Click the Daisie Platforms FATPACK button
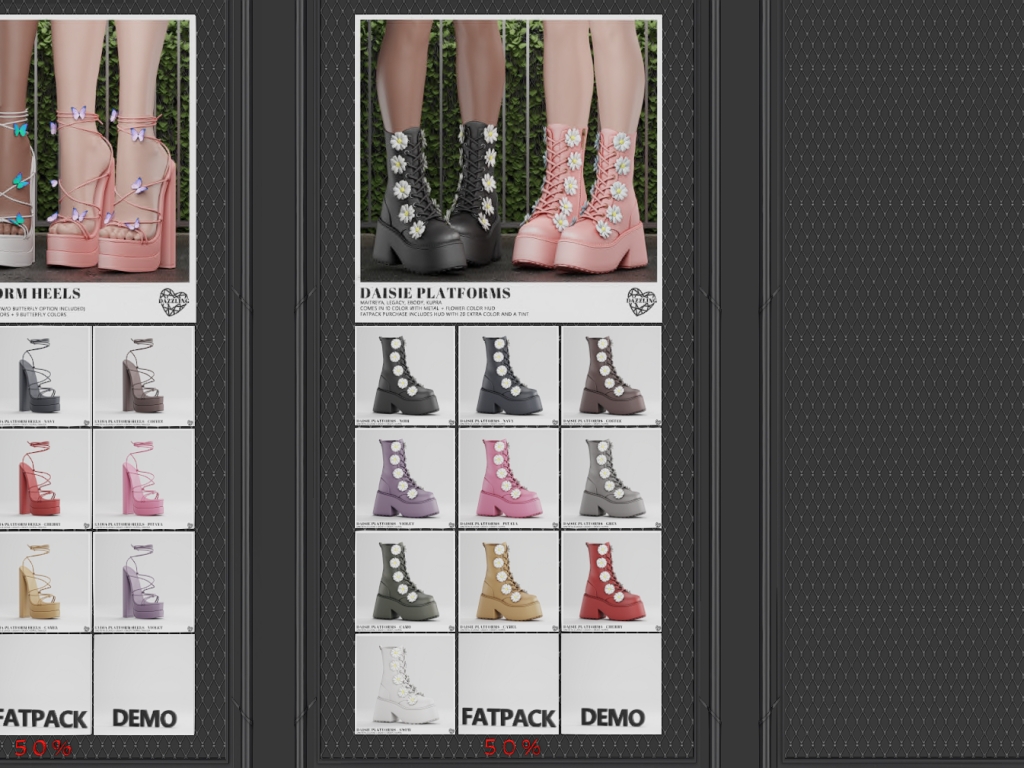 (508, 686)
